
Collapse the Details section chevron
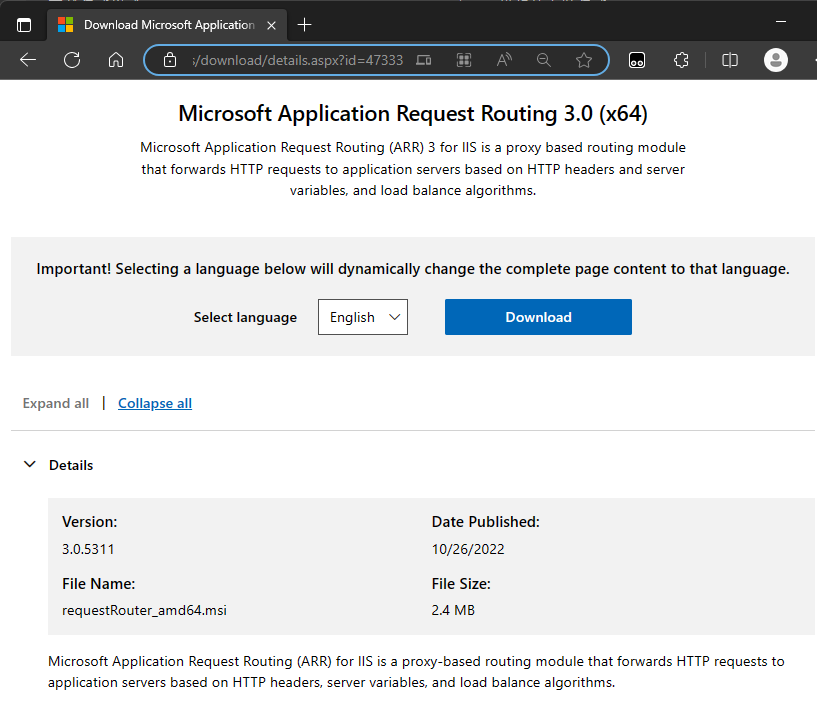coord(29,465)
